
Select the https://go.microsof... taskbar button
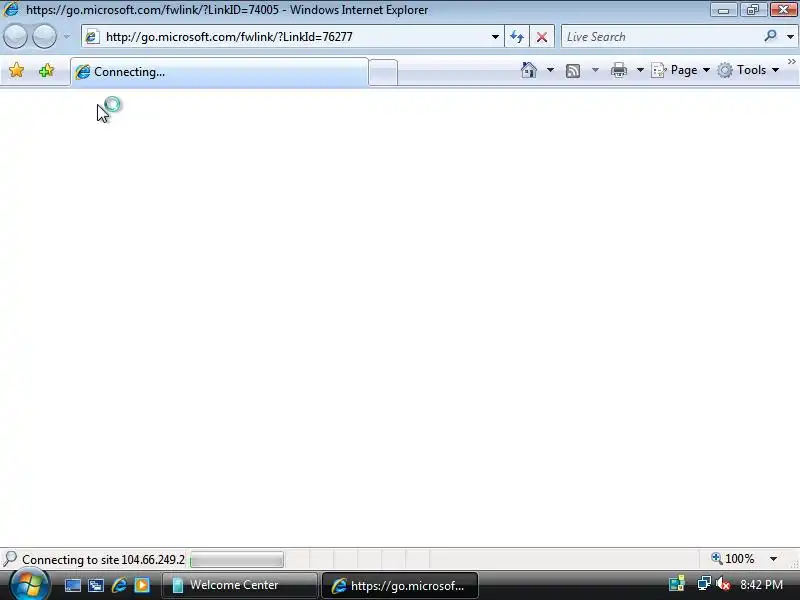(x=399, y=585)
